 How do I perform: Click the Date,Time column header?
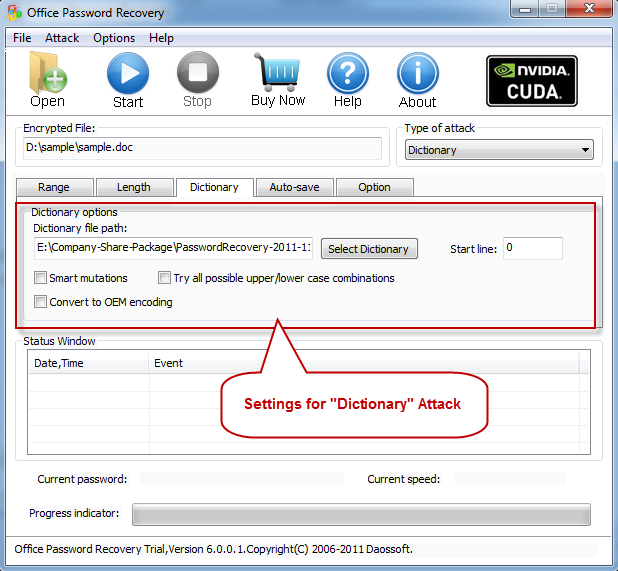pyautogui.click(x=89, y=363)
